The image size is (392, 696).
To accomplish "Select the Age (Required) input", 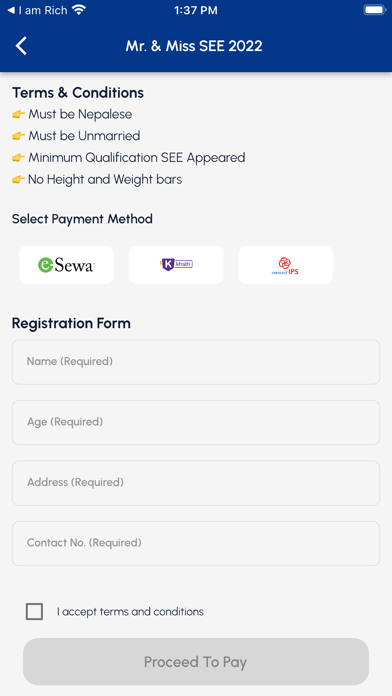I will (x=196, y=423).
